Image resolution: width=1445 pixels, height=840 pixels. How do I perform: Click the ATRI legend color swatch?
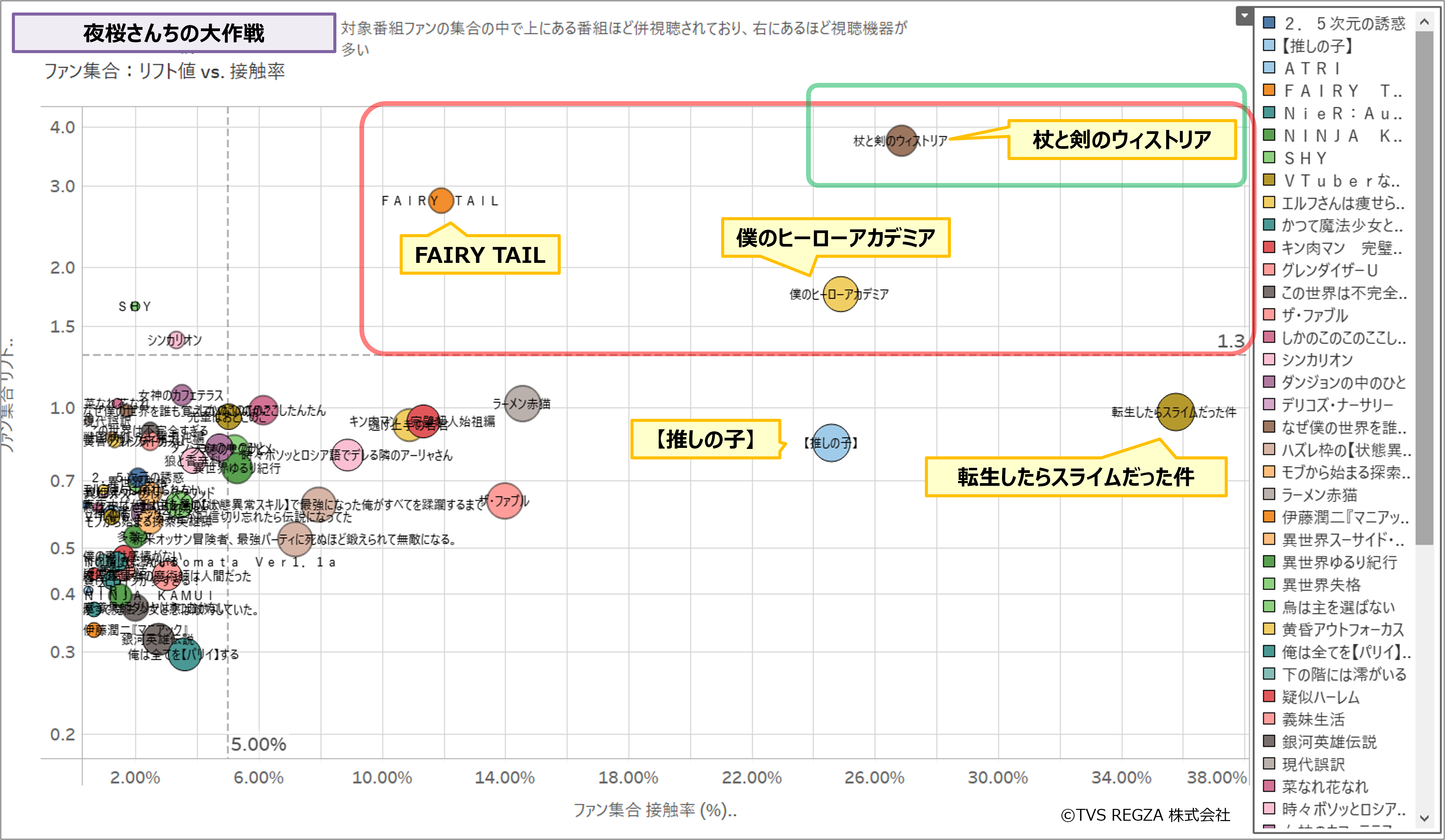1269,68
